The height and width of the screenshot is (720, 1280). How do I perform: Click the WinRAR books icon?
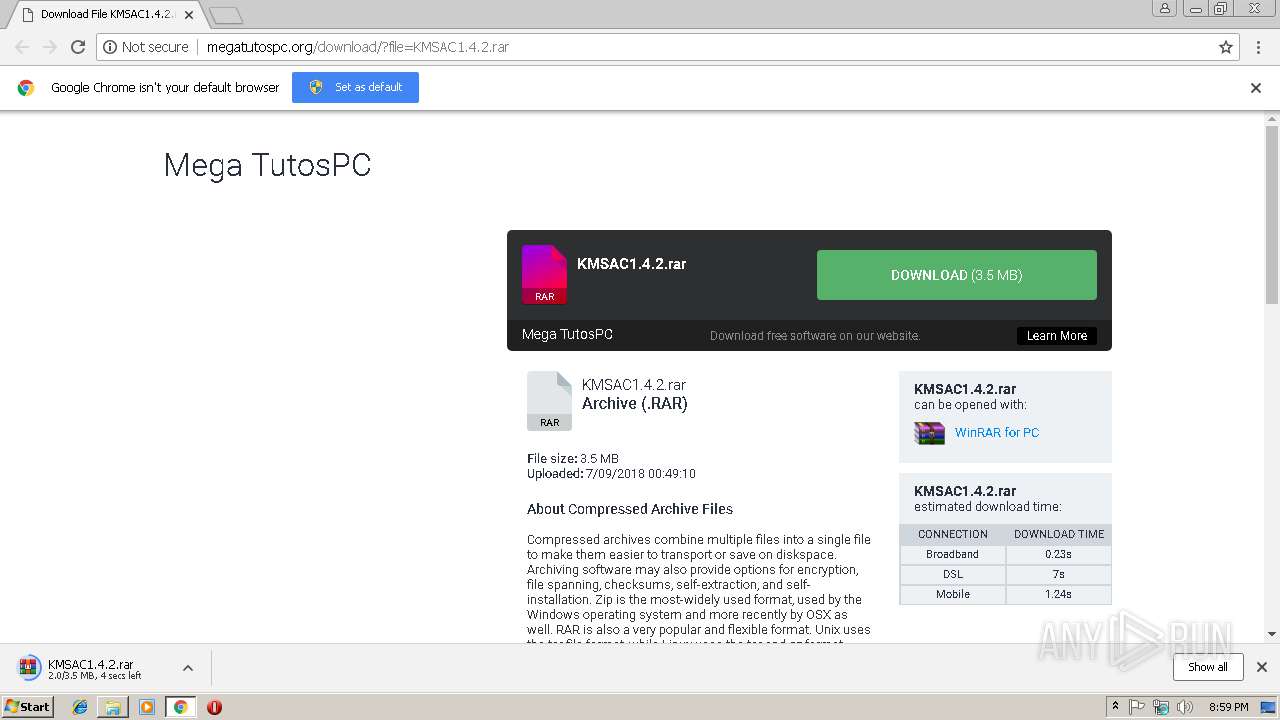point(930,433)
